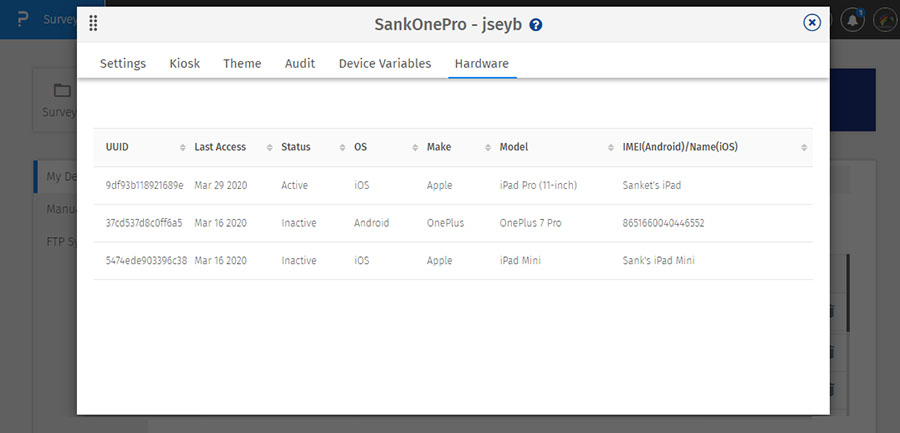The image size is (900, 433).
Task: Click the Sank's iPad Mini name cell
Action: click(x=658, y=260)
